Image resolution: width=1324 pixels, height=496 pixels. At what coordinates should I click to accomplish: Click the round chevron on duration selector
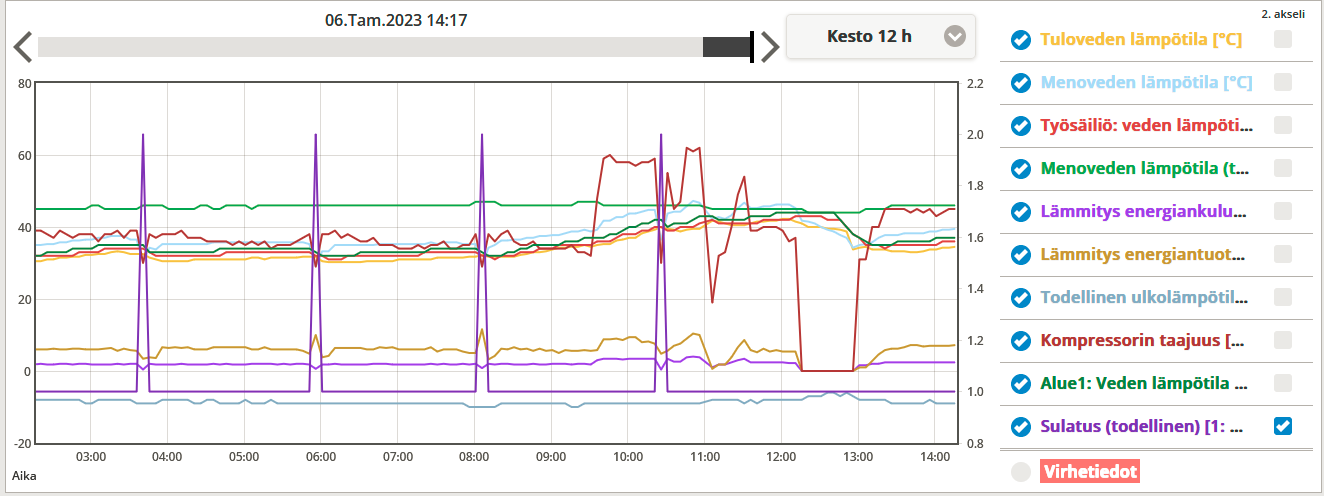click(955, 37)
